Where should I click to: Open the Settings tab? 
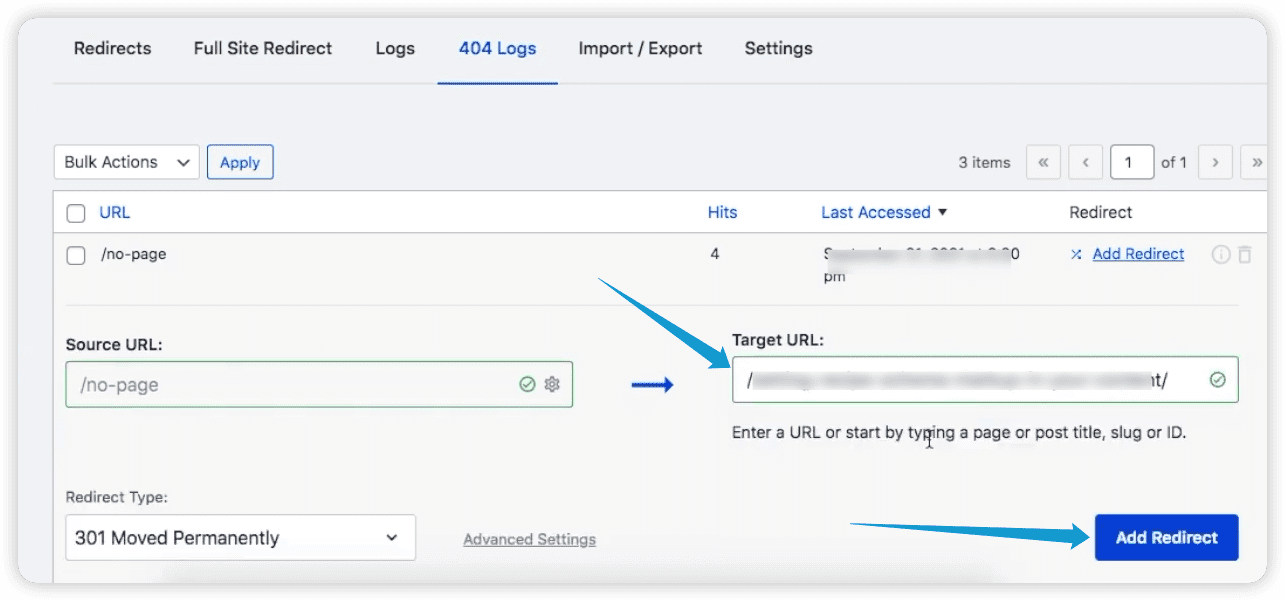(778, 48)
